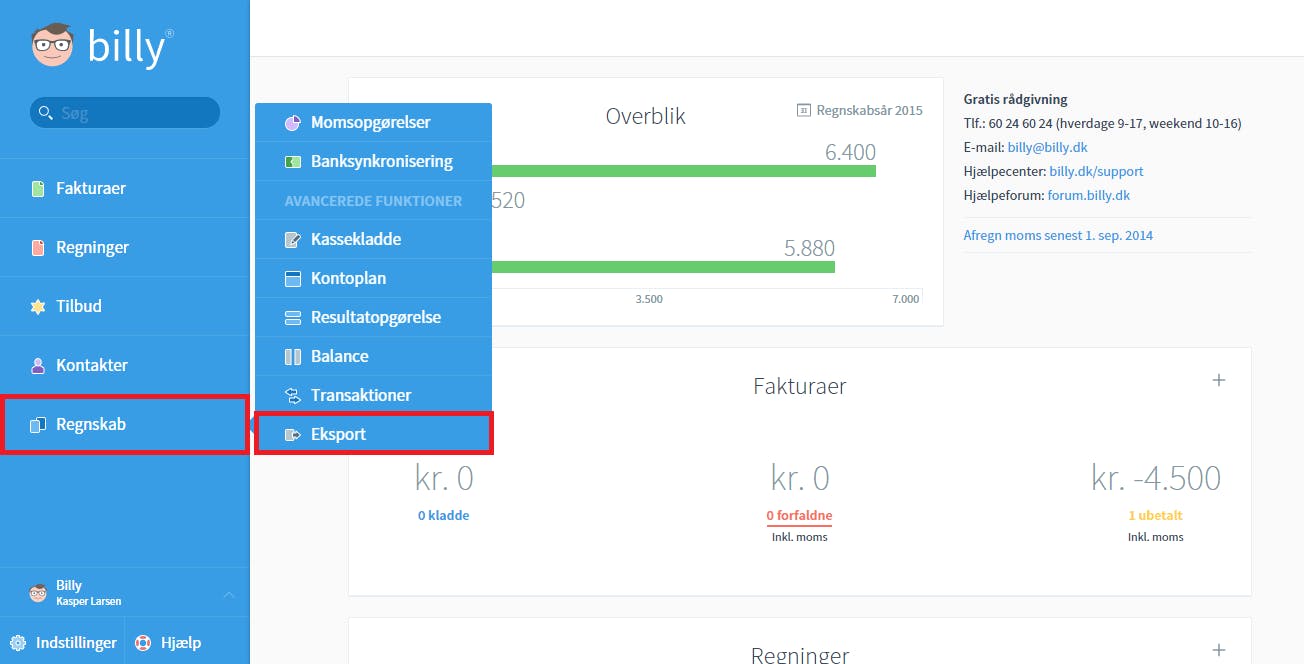Click the Banksynkronisering green icon
Screen dimensions: 1304x664
(293, 162)
